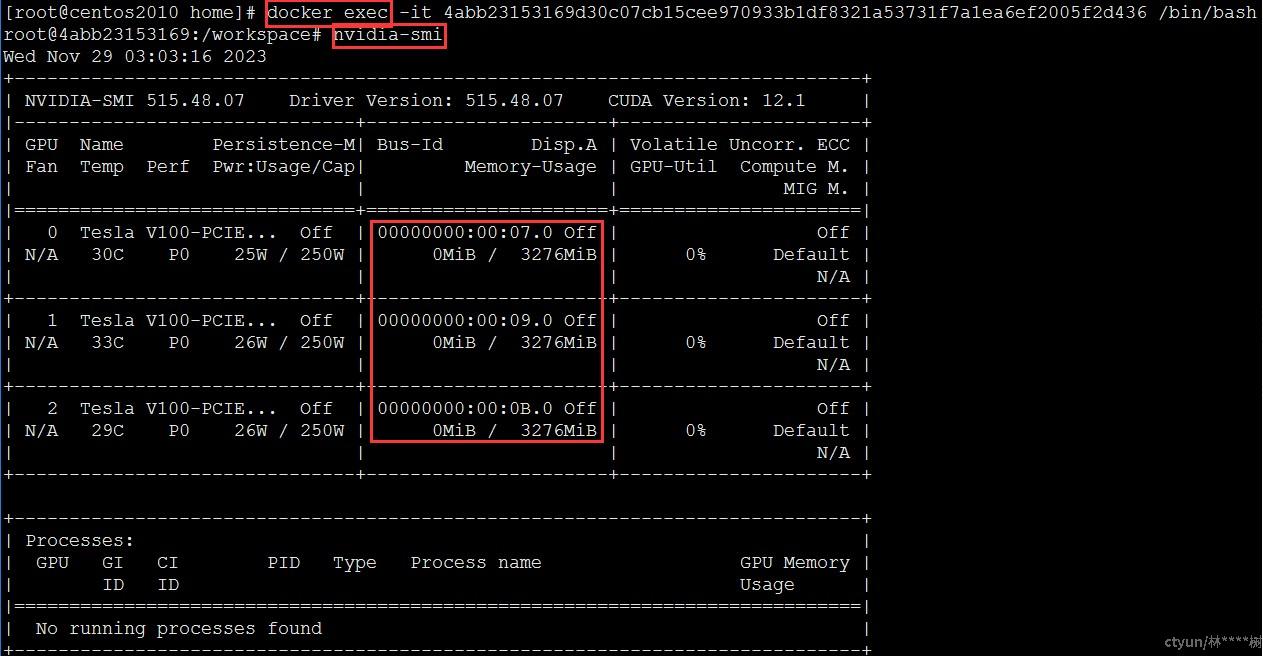Click GPU 0 name 'Tesla V100-PCIE...'

(x=179, y=233)
